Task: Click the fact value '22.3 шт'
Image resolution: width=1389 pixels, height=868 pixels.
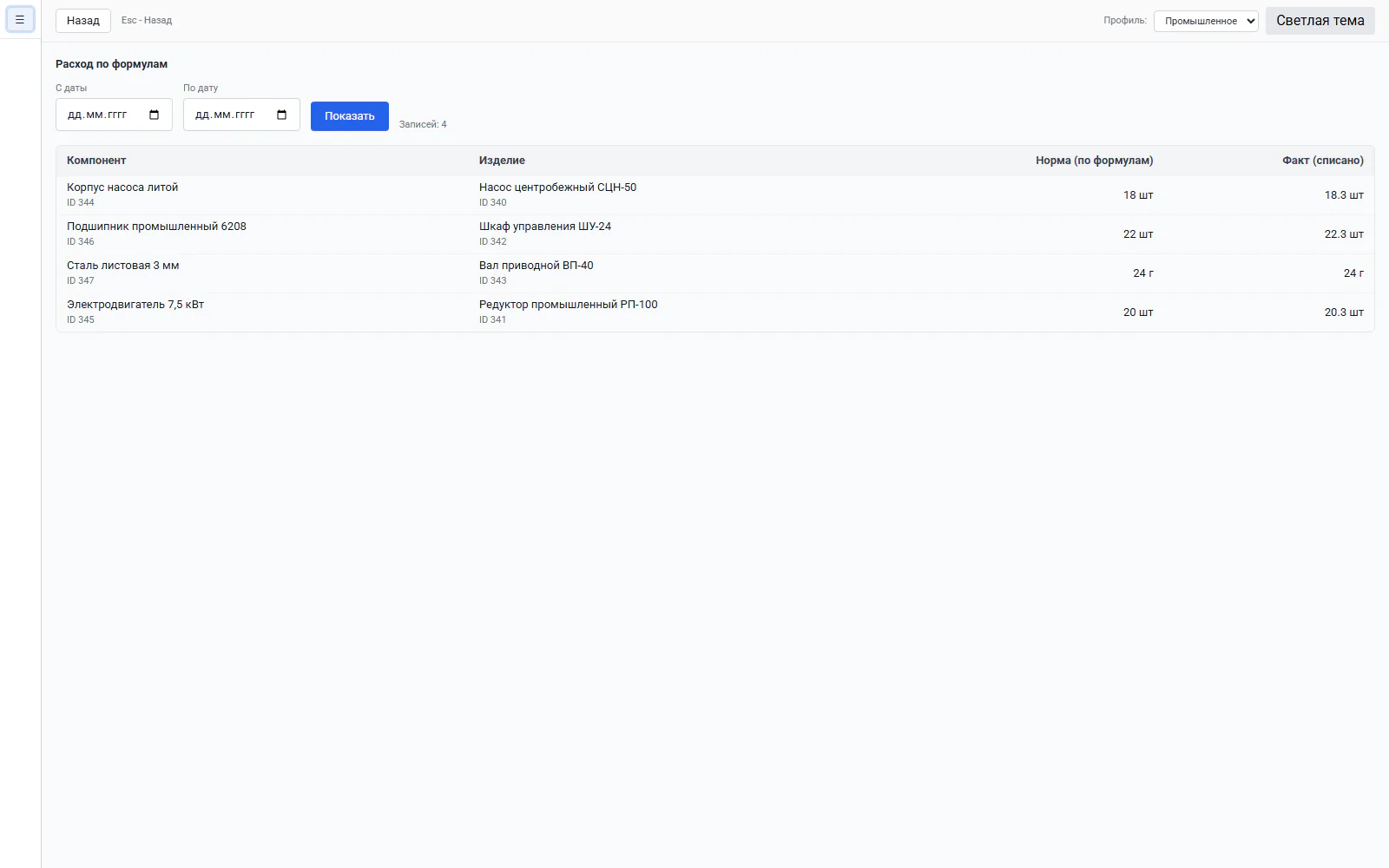Action: [1344, 234]
